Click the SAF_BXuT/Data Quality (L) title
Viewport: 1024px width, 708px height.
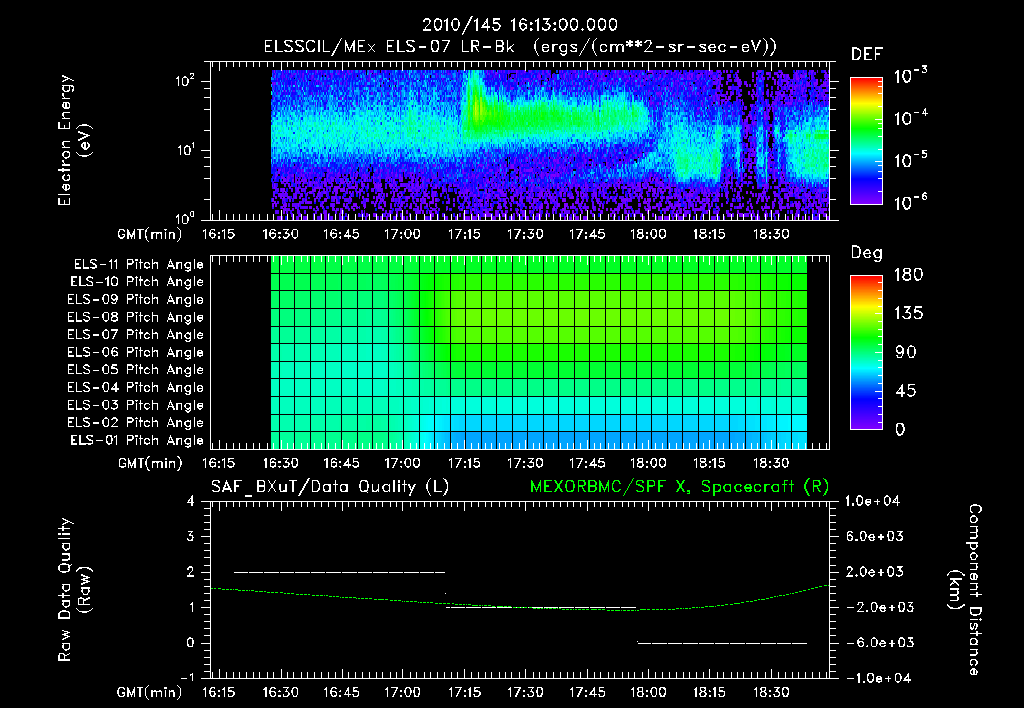330,487
